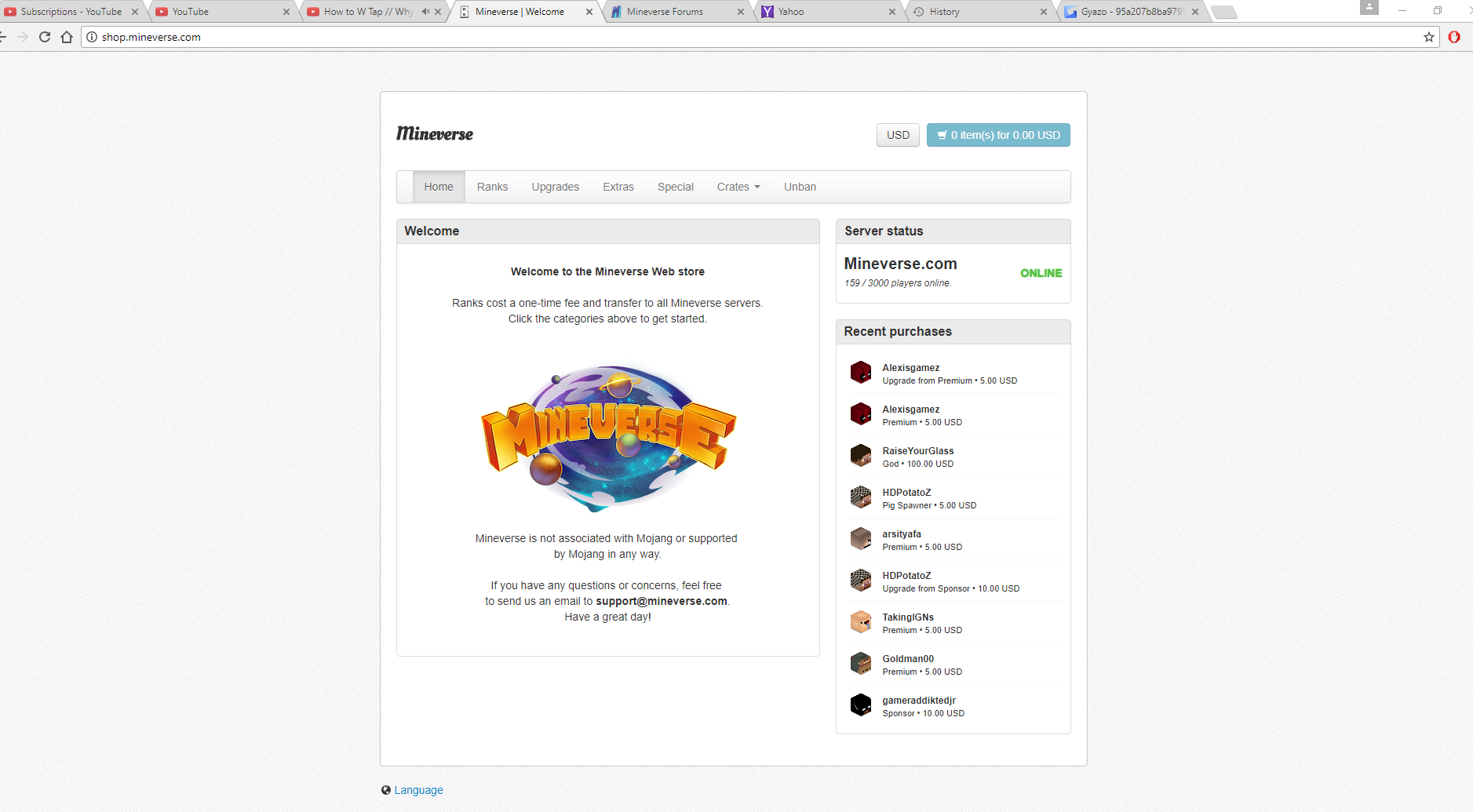Select the Home nav item
Image resolution: width=1473 pixels, height=812 pixels.
pyautogui.click(x=439, y=187)
